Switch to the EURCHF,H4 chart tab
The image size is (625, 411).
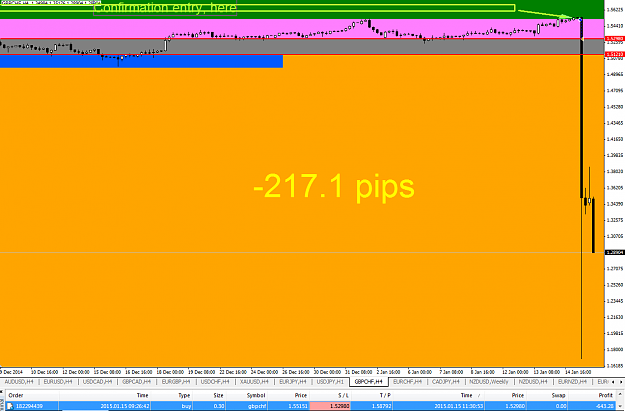click(x=407, y=382)
